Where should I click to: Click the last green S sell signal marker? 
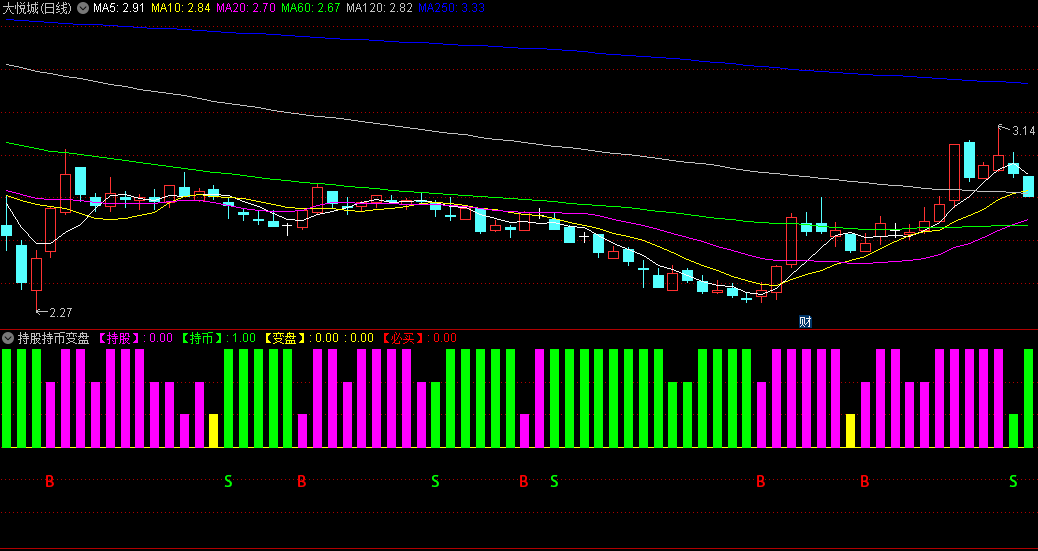coord(1013,481)
